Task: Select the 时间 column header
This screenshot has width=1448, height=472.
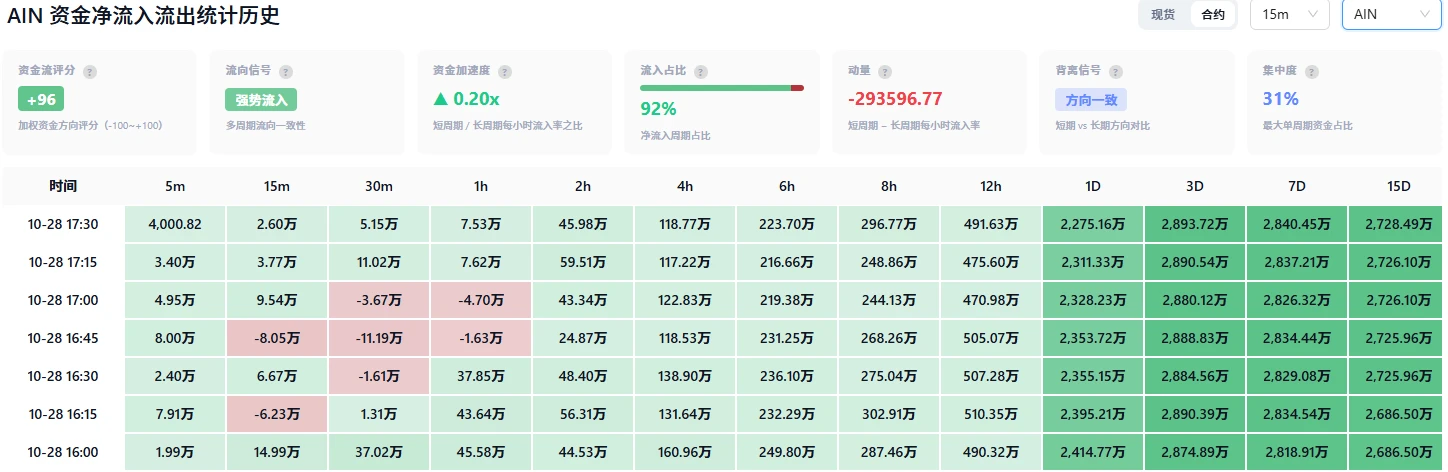Action: pos(63,186)
